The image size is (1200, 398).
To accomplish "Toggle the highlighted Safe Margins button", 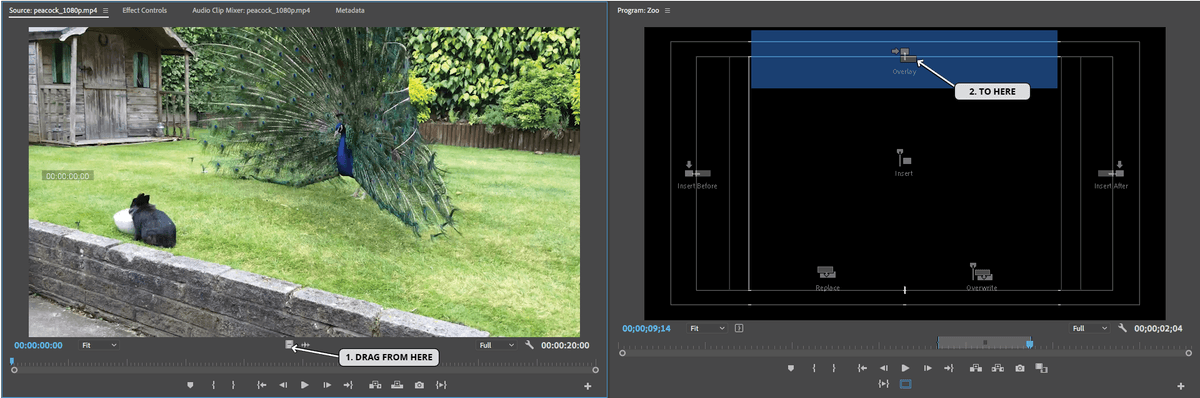I will [x=906, y=383].
